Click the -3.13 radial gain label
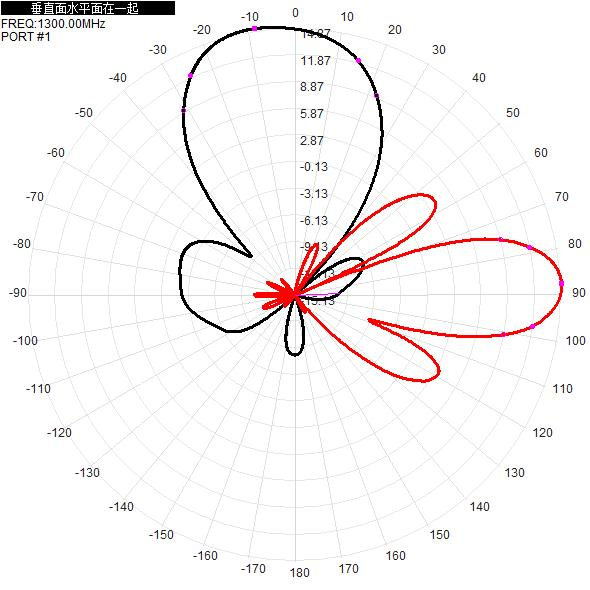 314,194
